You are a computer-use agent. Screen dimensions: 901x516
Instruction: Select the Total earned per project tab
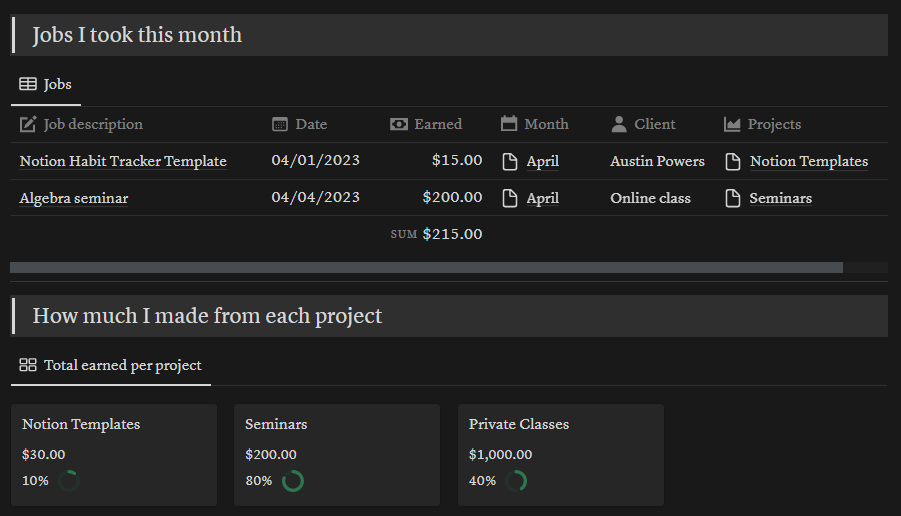pos(111,366)
